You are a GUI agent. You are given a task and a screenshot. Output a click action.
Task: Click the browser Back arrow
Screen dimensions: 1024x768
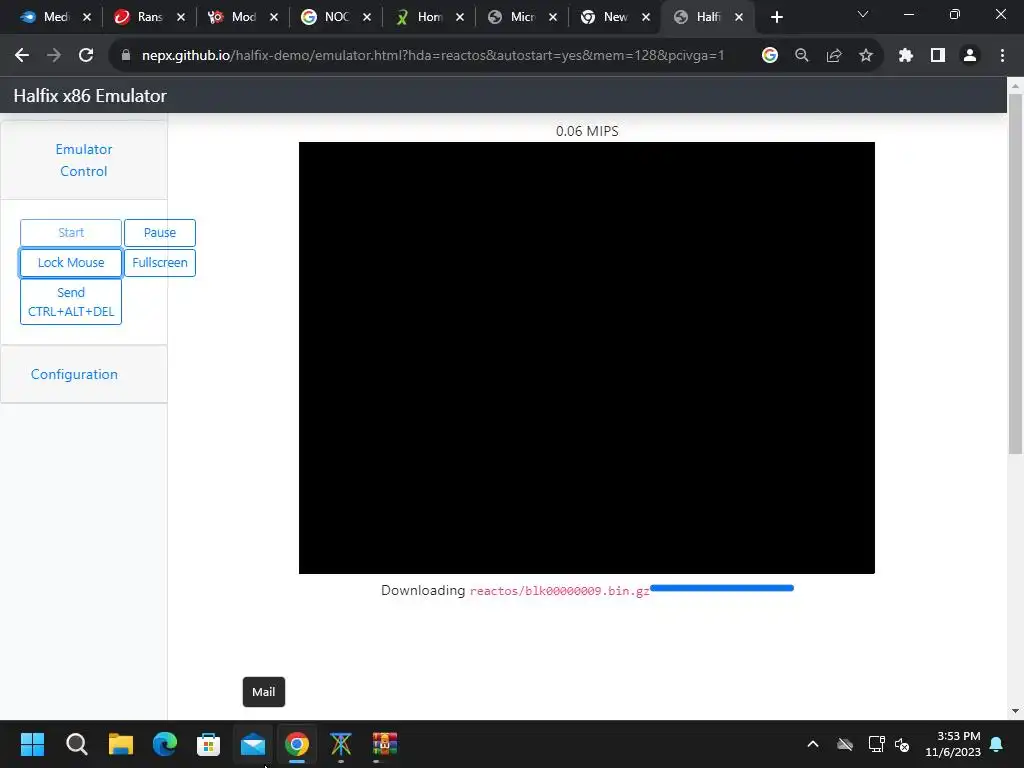pyautogui.click(x=22, y=56)
